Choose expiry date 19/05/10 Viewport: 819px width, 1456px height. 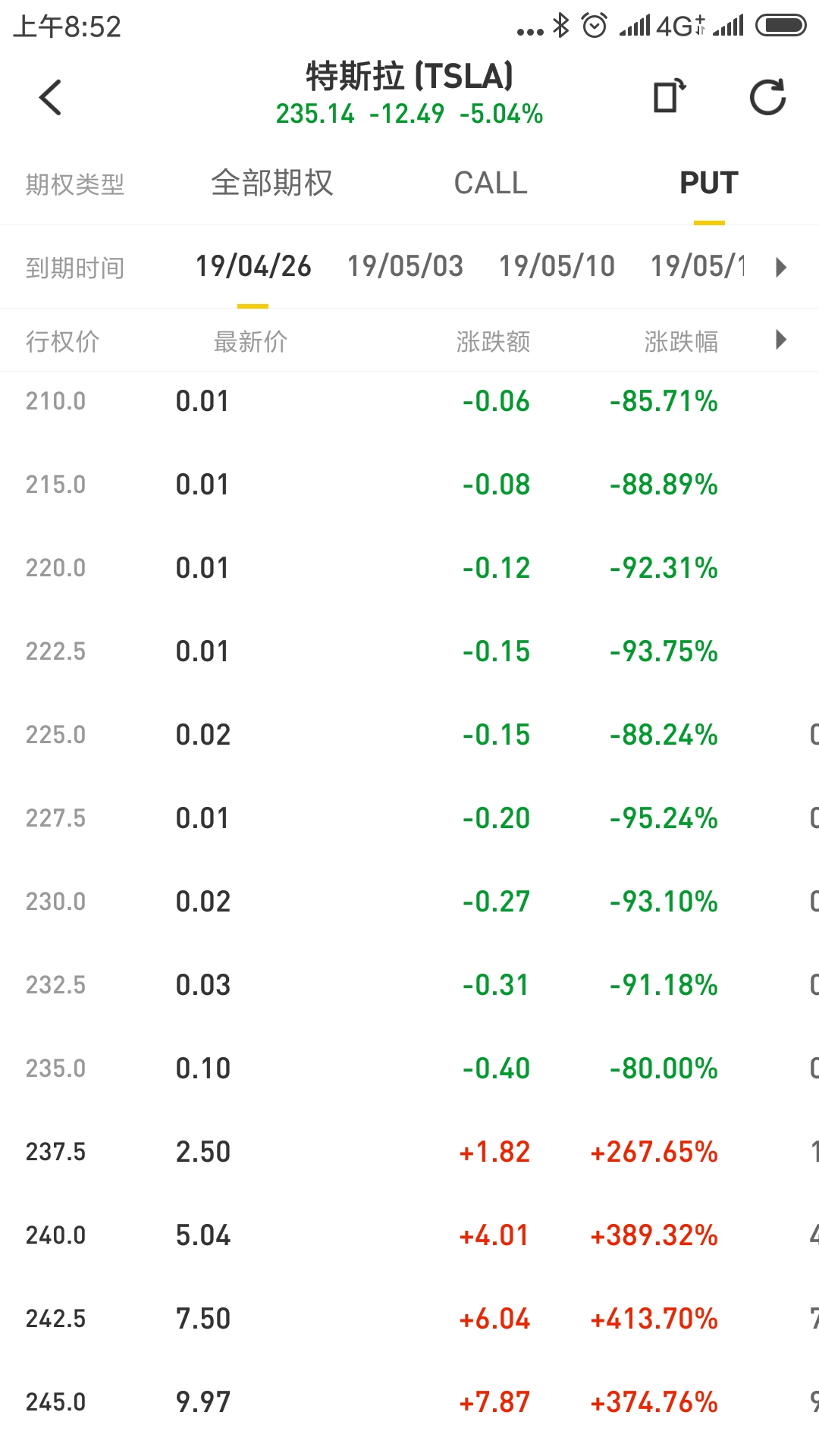tap(557, 266)
